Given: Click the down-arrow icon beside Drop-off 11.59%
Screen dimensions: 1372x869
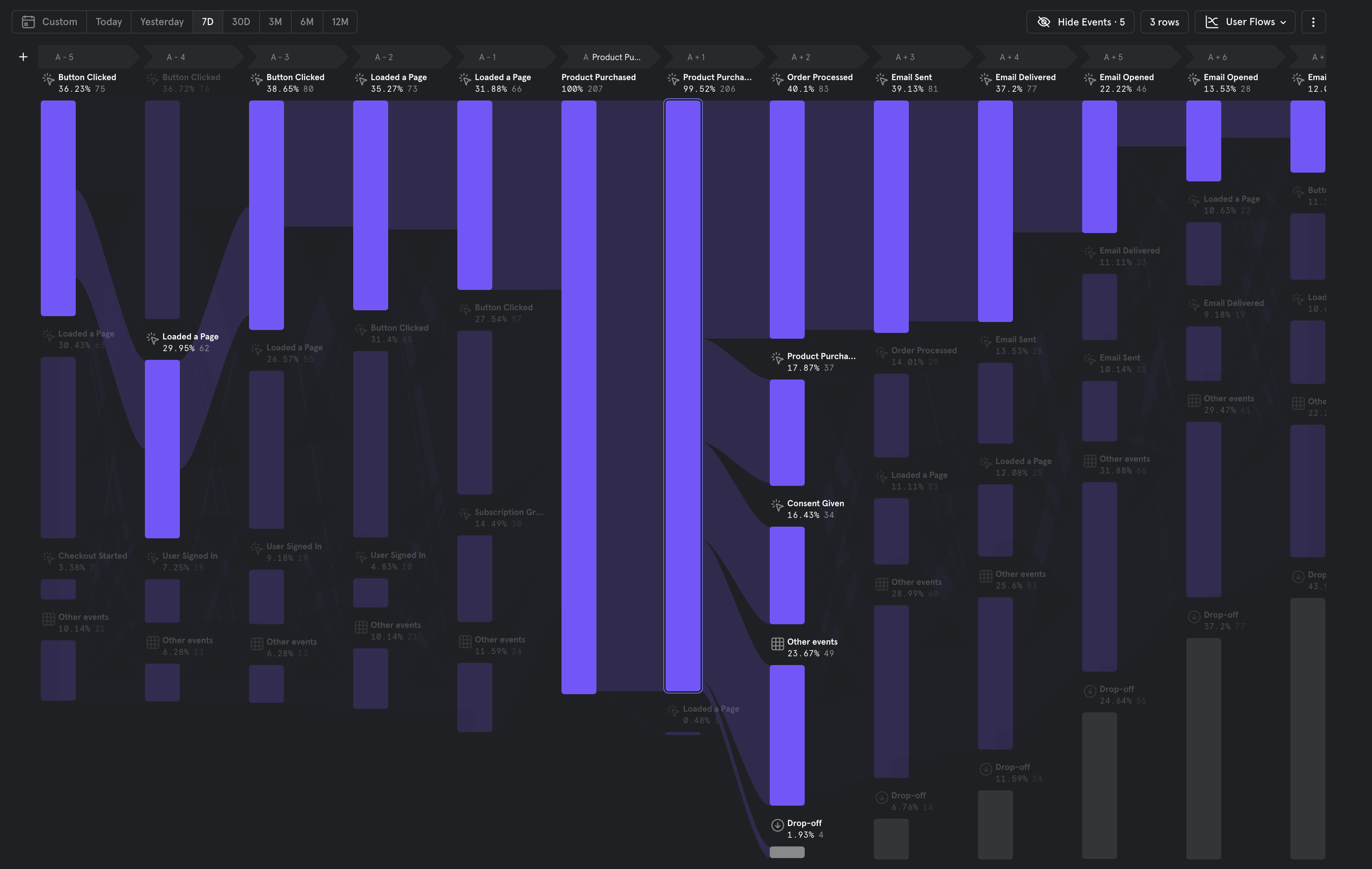Looking at the screenshot, I should coord(986,769).
